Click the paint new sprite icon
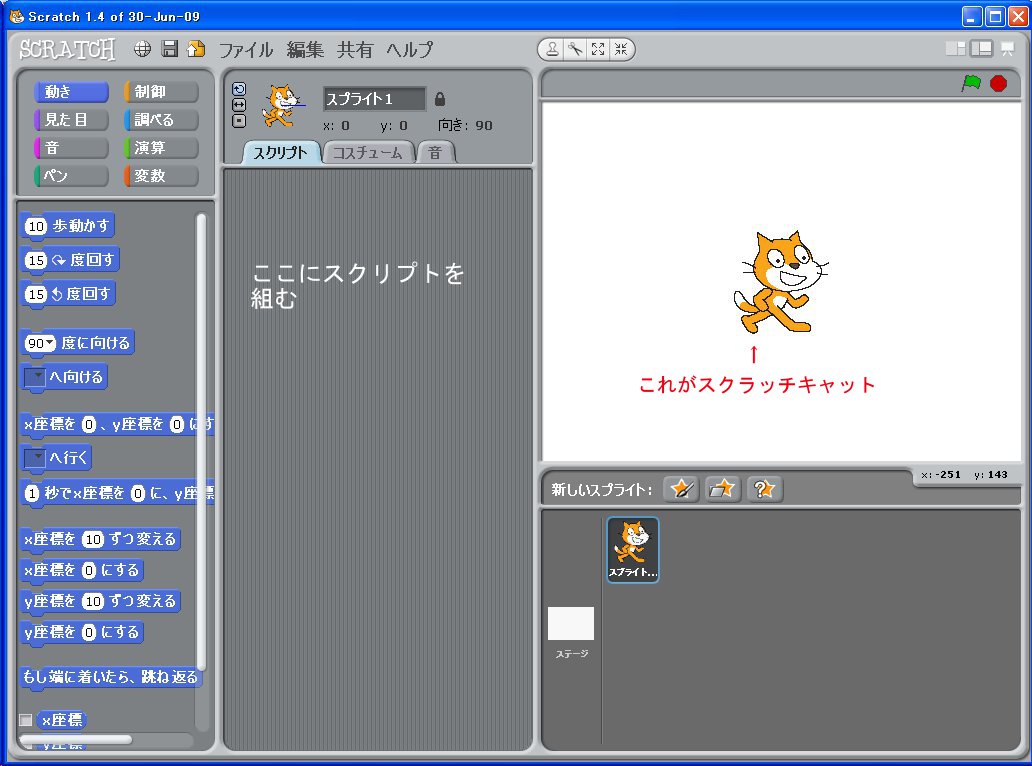The width and height of the screenshot is (1032, 766). [x=681, y=489]
